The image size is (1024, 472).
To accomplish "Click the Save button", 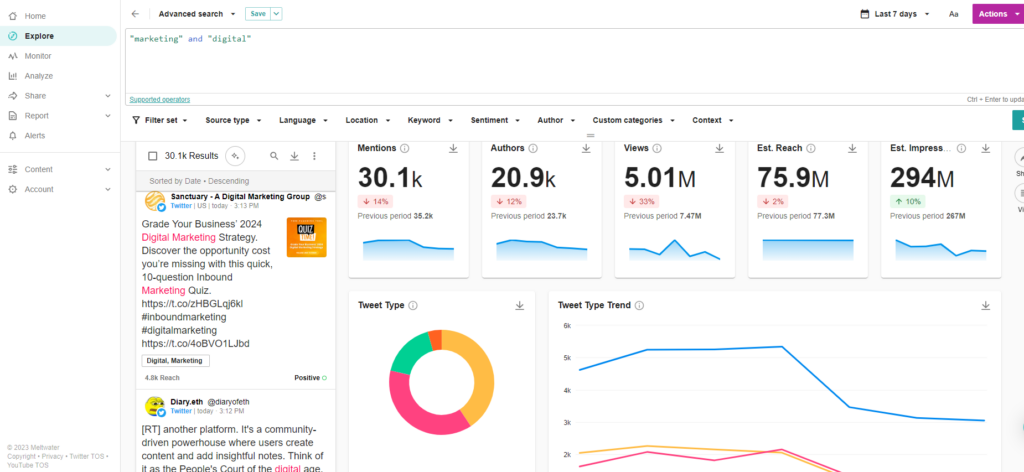I will click(258, 14).
